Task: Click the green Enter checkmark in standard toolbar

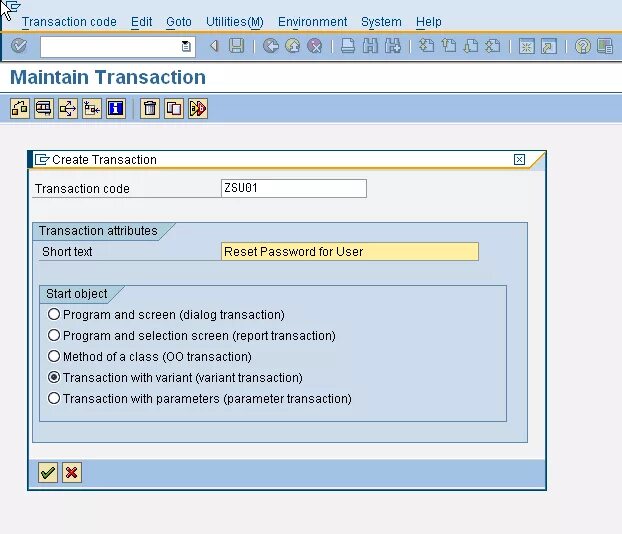Action: [19, 46]
